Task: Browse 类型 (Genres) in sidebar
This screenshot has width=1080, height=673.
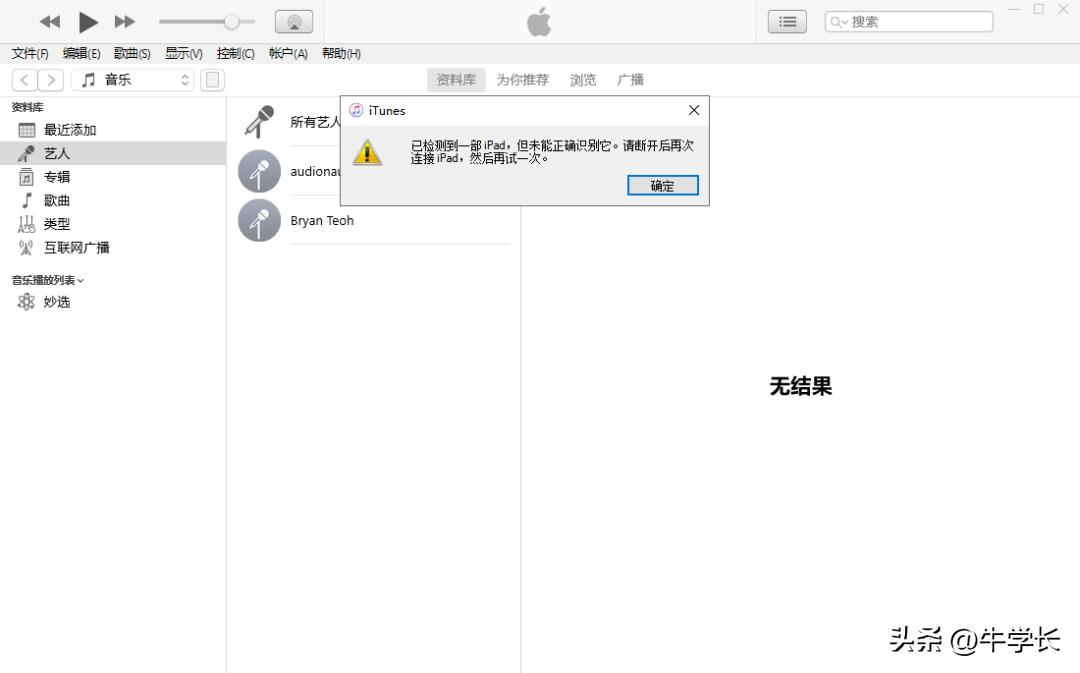Action: (56, 224)
